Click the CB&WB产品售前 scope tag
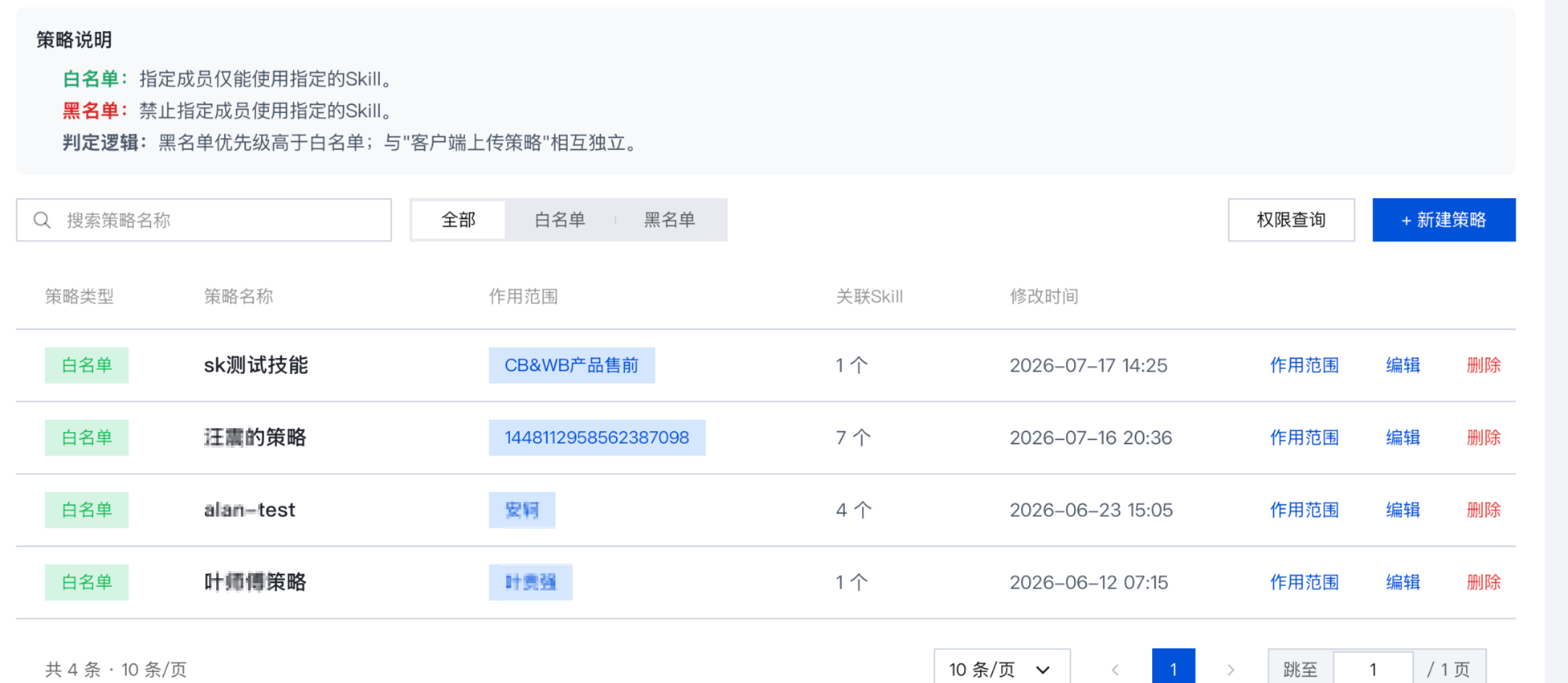This screenshot has height=683, width=1568. coord(571,365)
